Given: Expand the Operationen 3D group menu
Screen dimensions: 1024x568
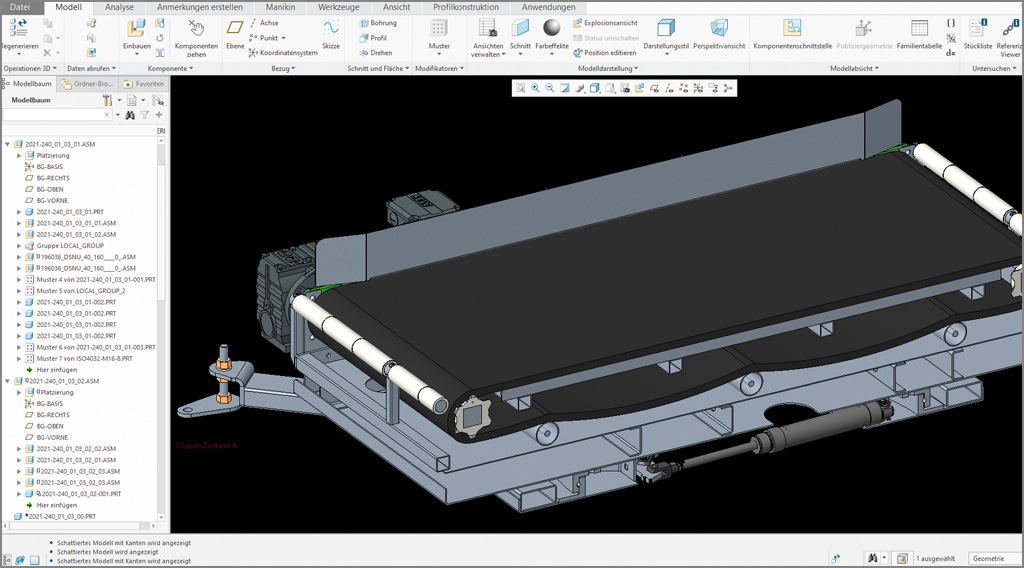Looking at the screenshot, I should point(32,69).
